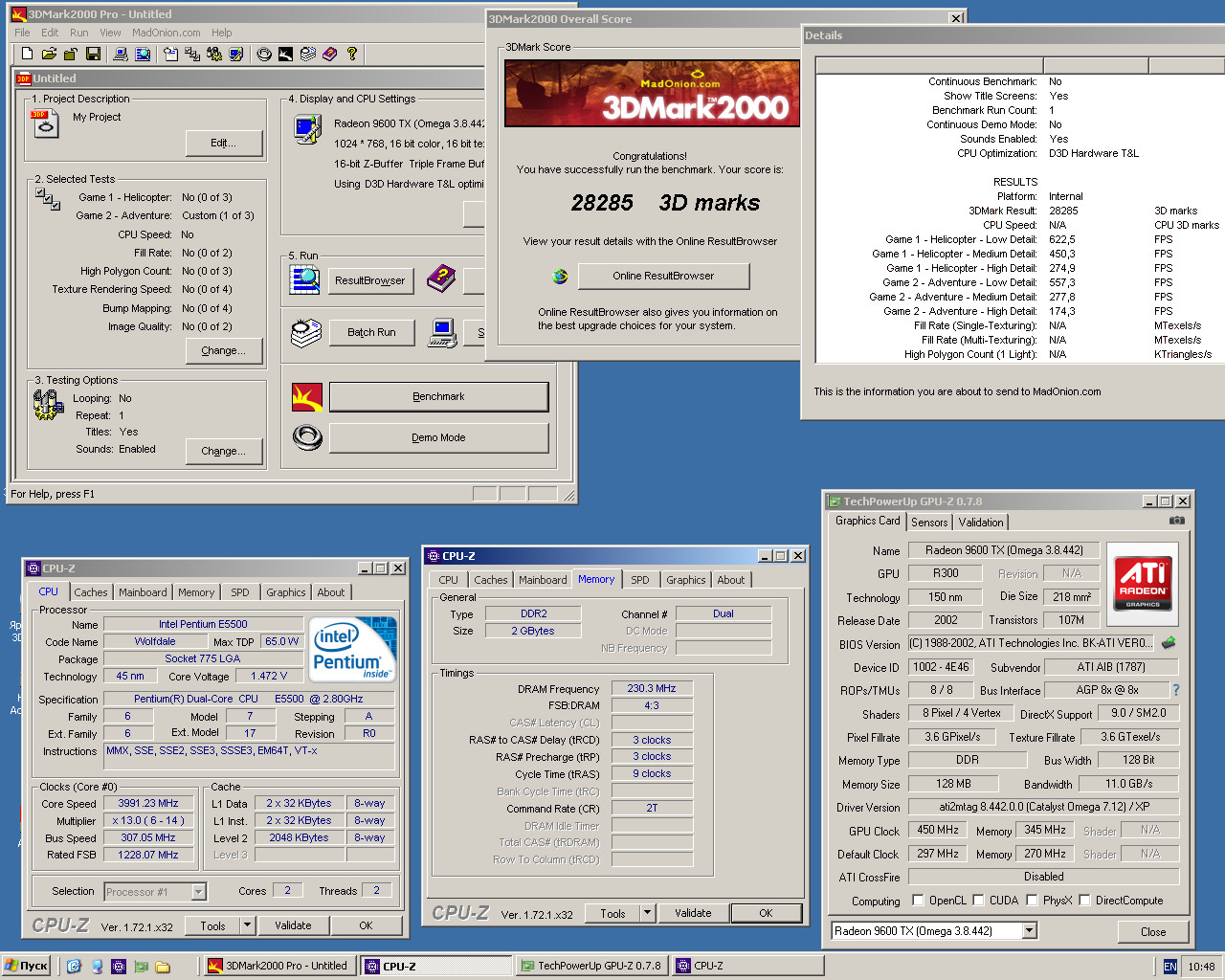Click Validate in the CPU-Z memory window
Image resolution: width=1225 pixels, height=980 pixels.
click(693, 913)
